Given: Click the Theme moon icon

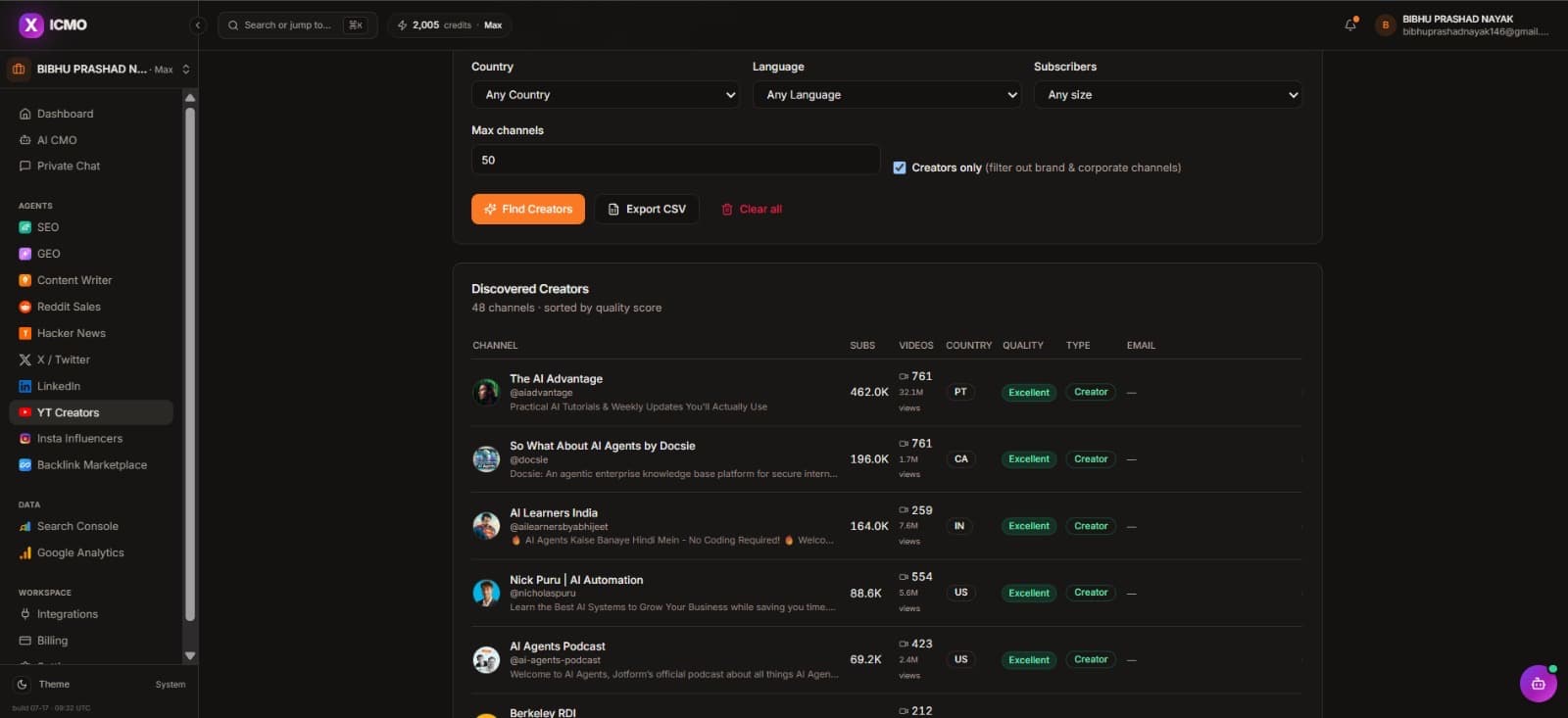Looking at the screenshot, I should coord(23,685).
